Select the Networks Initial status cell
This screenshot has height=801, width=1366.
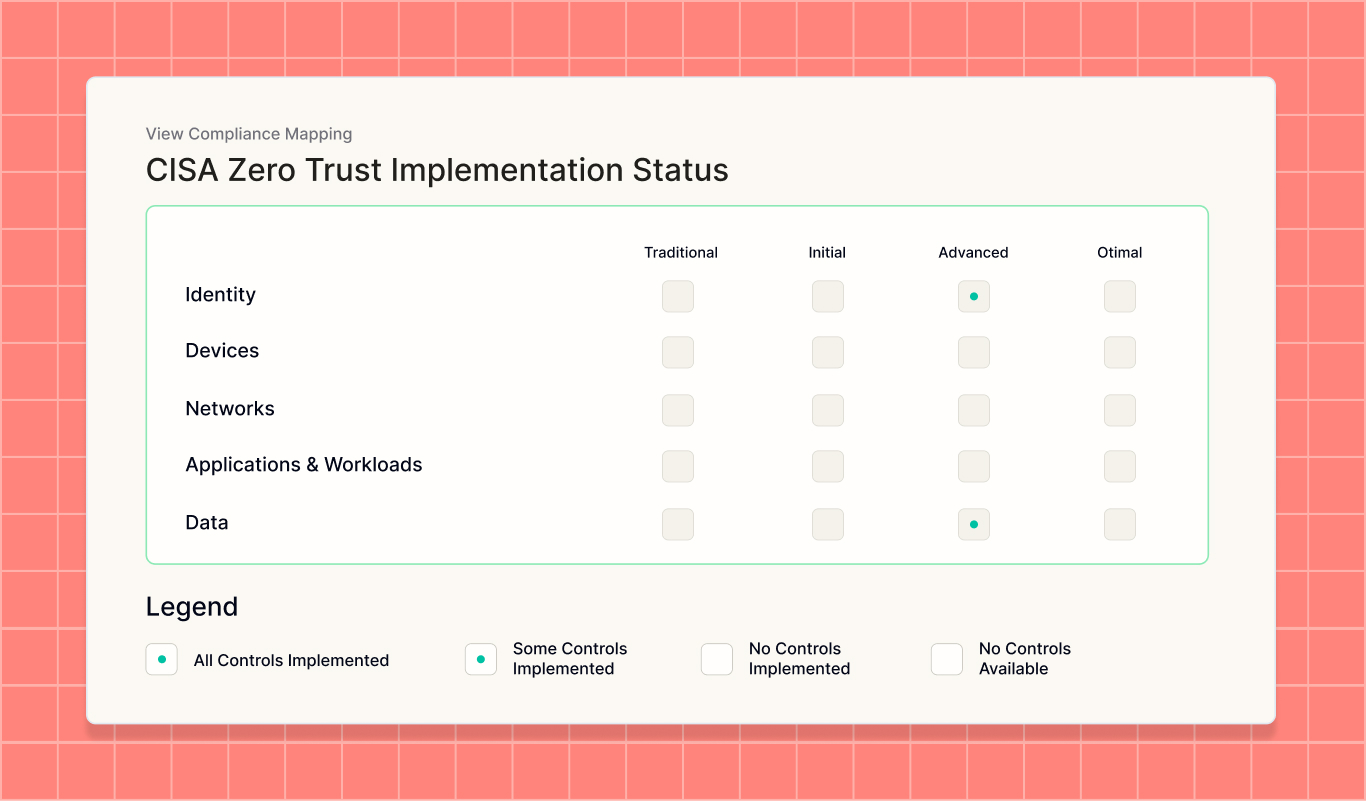[x=828, y=410]
